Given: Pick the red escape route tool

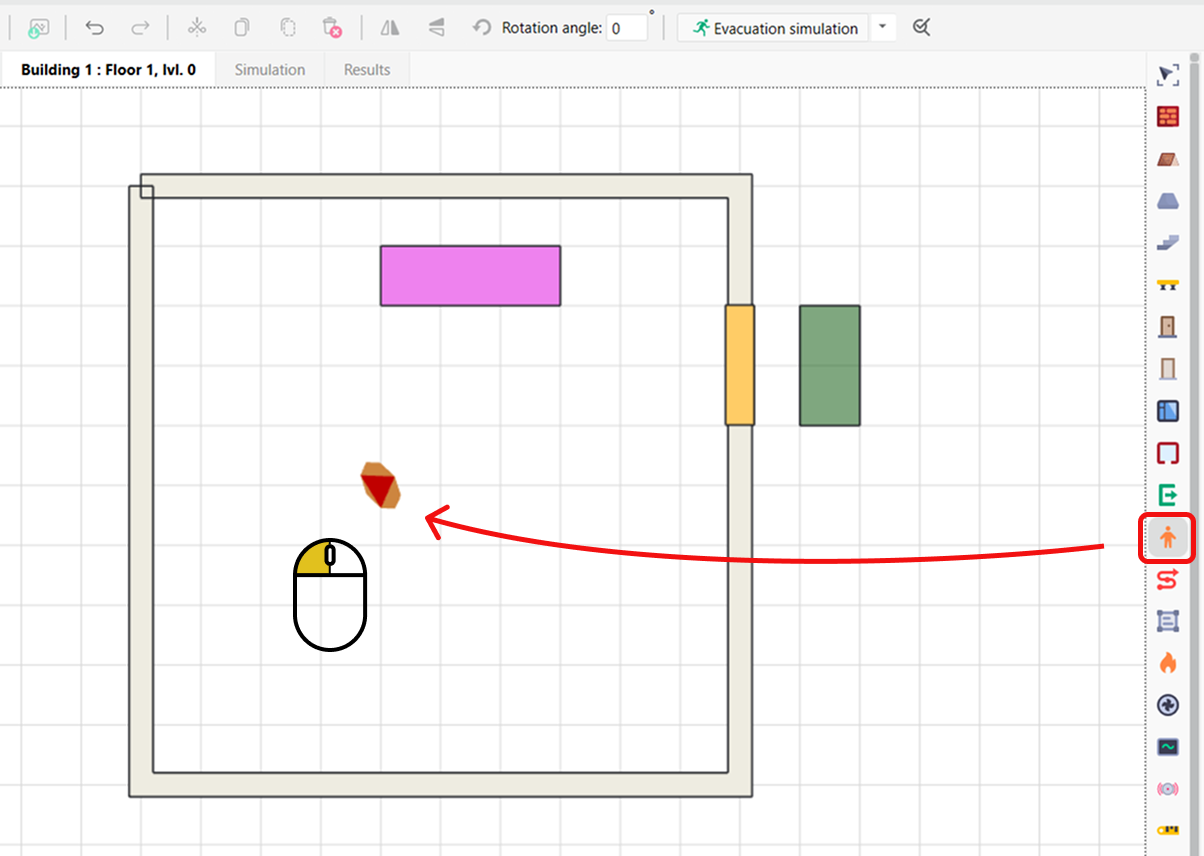Looking at the screenshot, I should 1168,579.
